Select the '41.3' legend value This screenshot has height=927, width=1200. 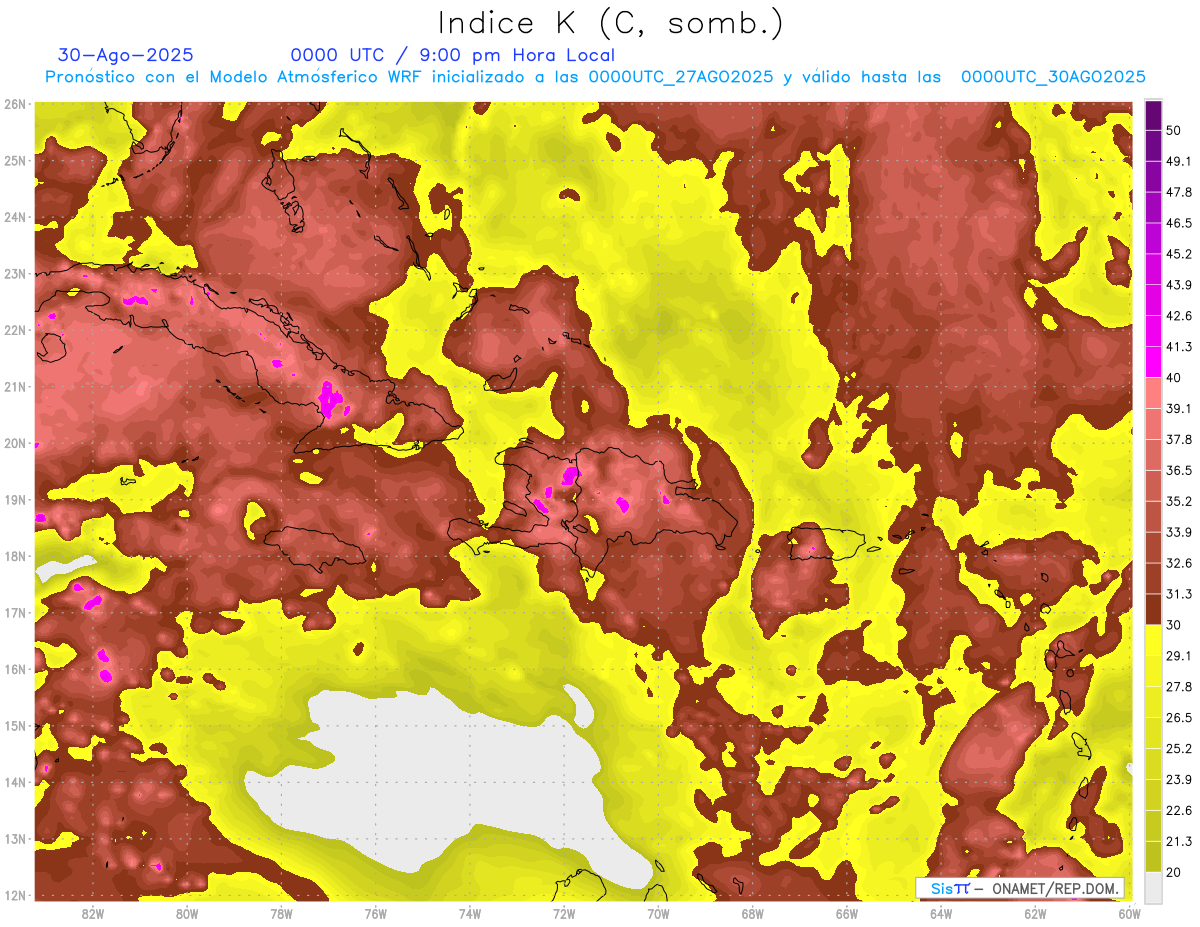1178,346
